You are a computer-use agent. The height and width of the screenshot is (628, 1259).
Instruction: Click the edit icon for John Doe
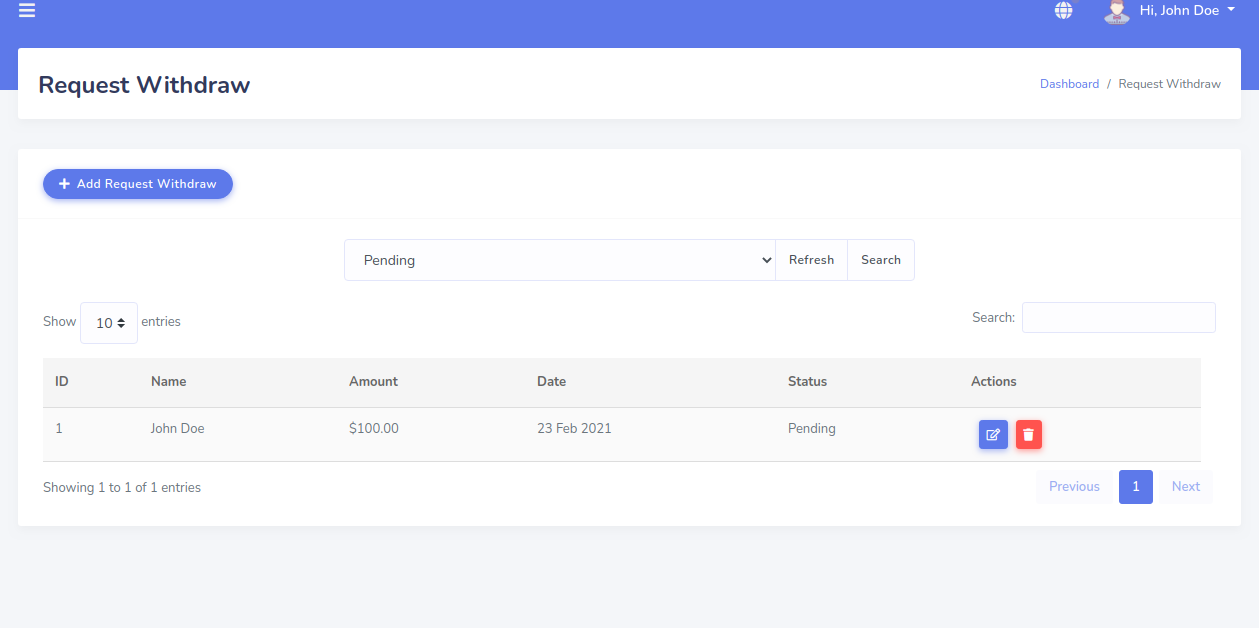point(993,434)
